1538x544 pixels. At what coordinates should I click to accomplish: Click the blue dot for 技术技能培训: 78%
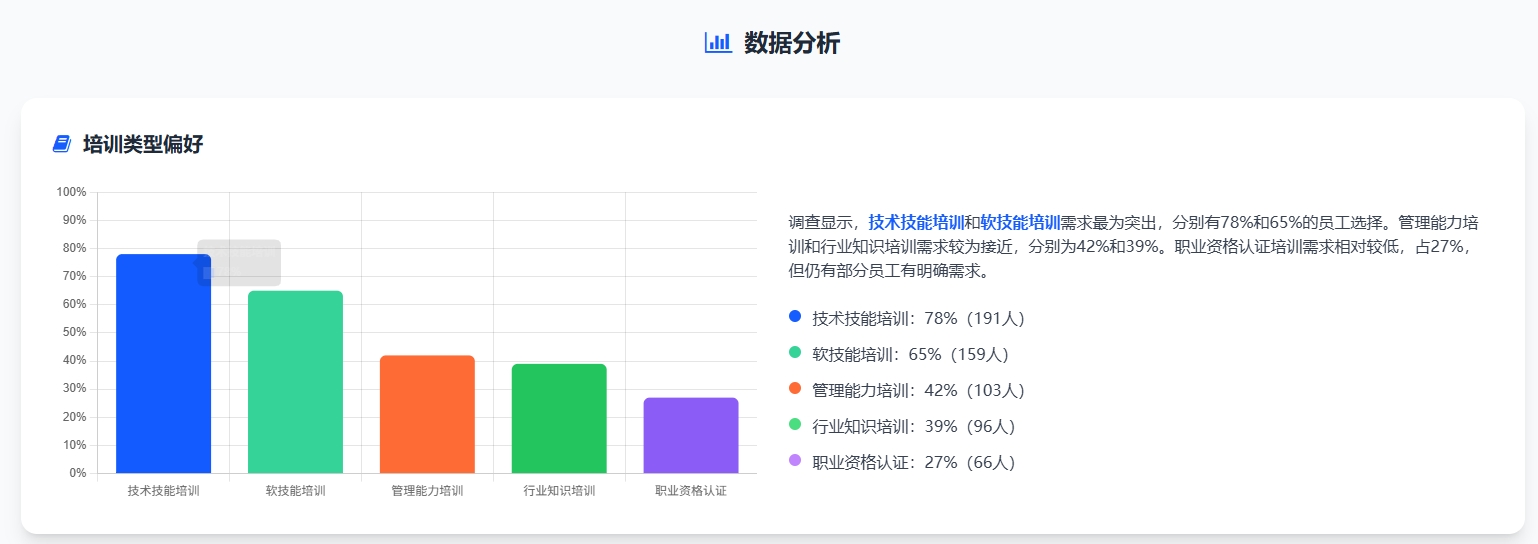[x=795, y=316]
